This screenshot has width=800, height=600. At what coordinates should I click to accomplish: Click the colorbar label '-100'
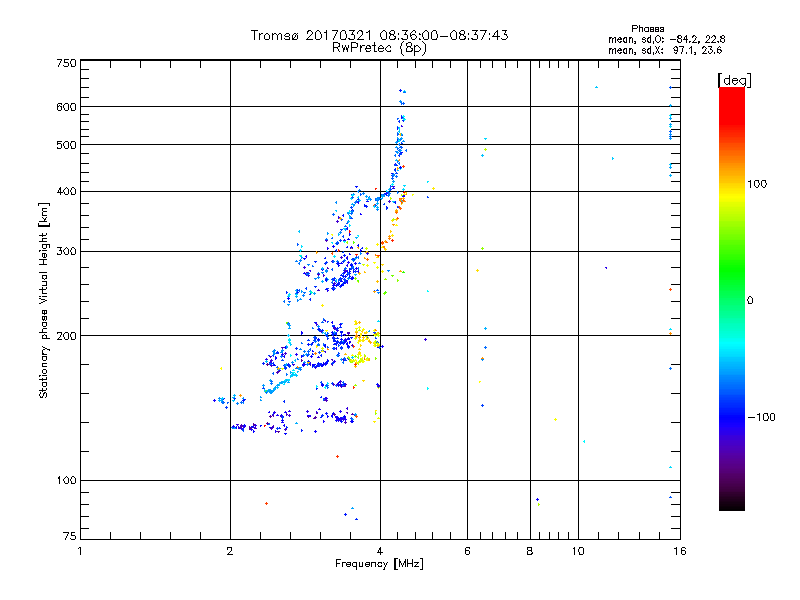pos(761,417)
